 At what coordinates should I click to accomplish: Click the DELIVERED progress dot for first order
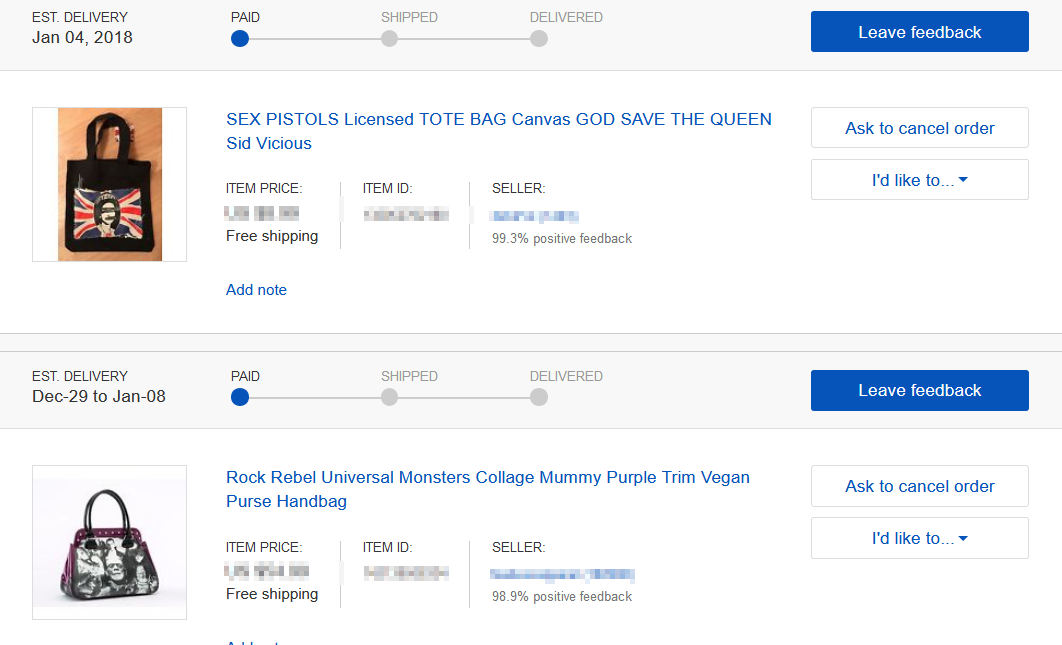click(539, 38)
